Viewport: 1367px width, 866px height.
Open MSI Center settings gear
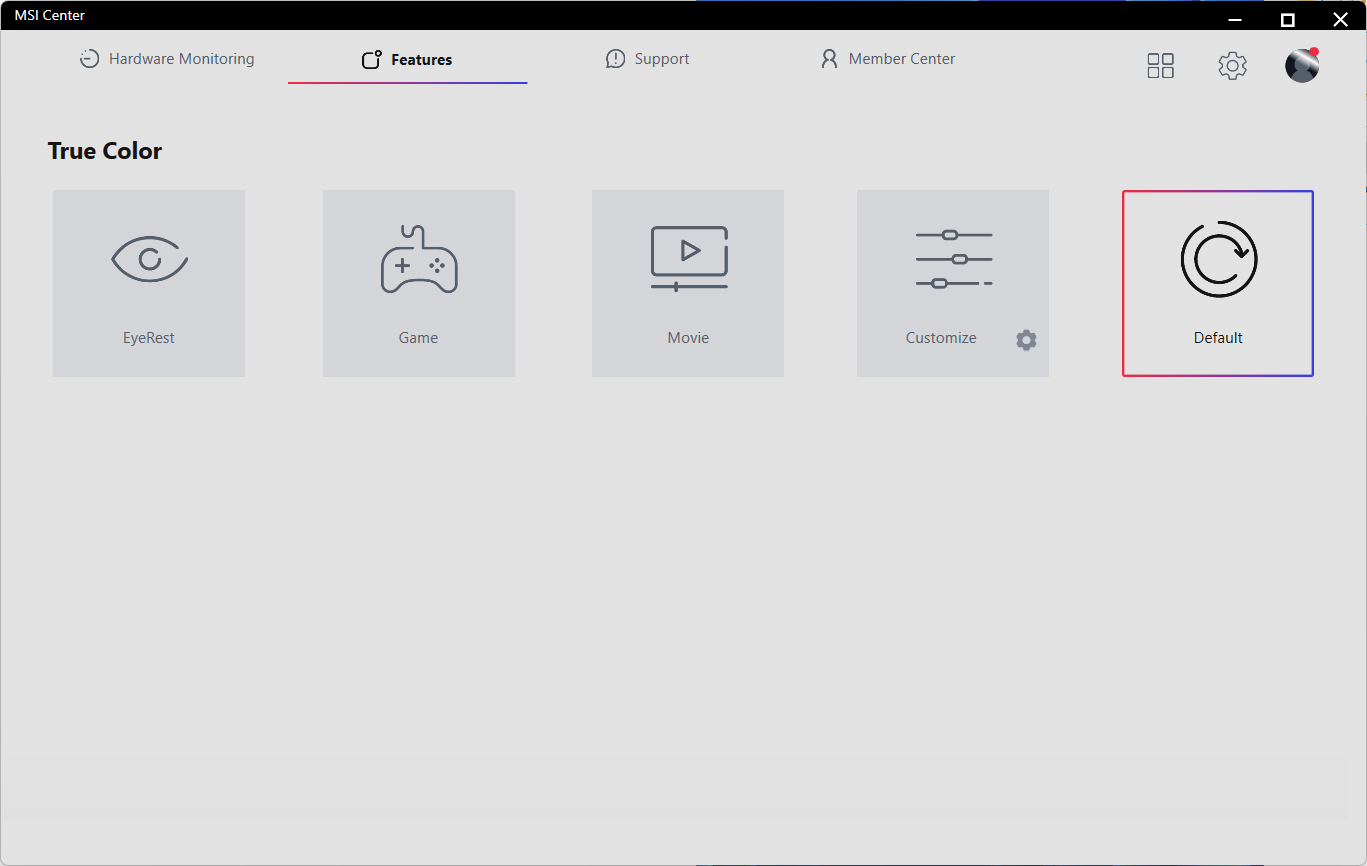point(1232,66)
